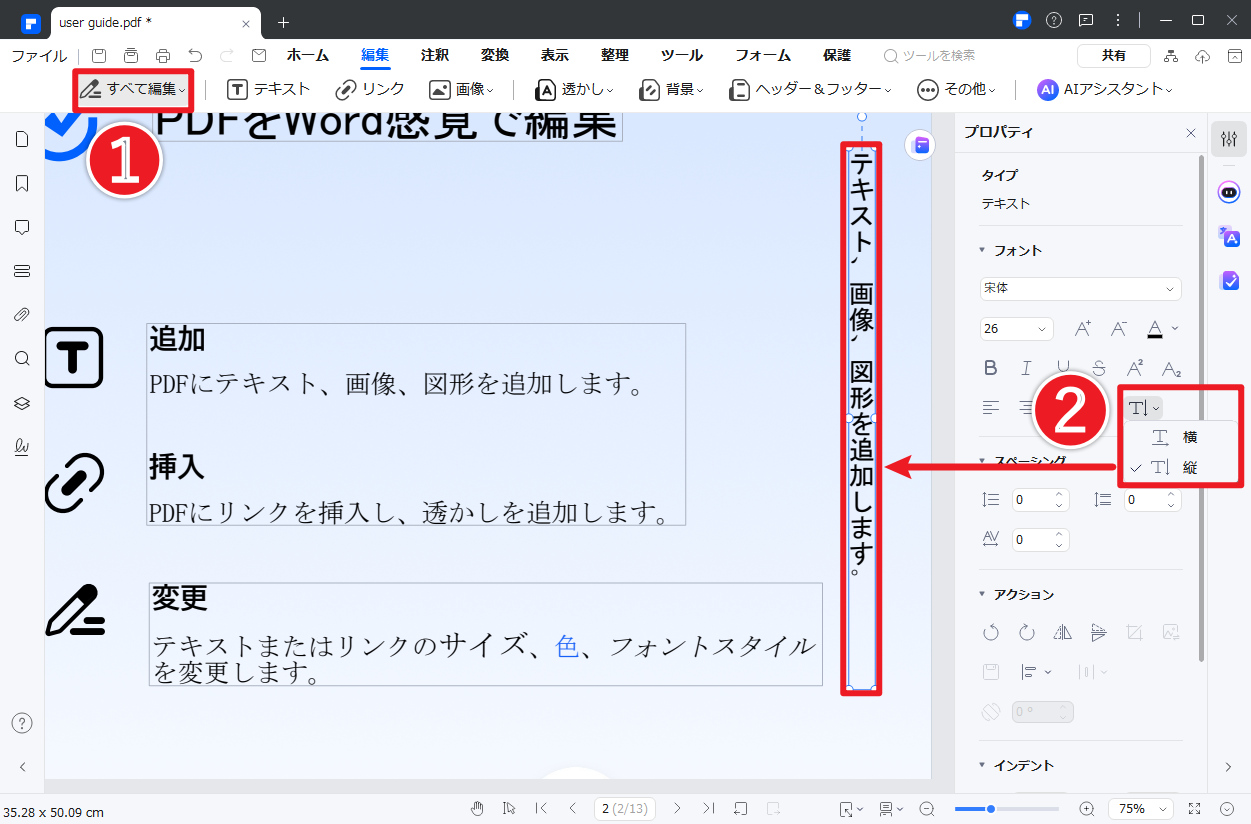
Task: Open the font color swatch picker
Action: coord(1161,328)
